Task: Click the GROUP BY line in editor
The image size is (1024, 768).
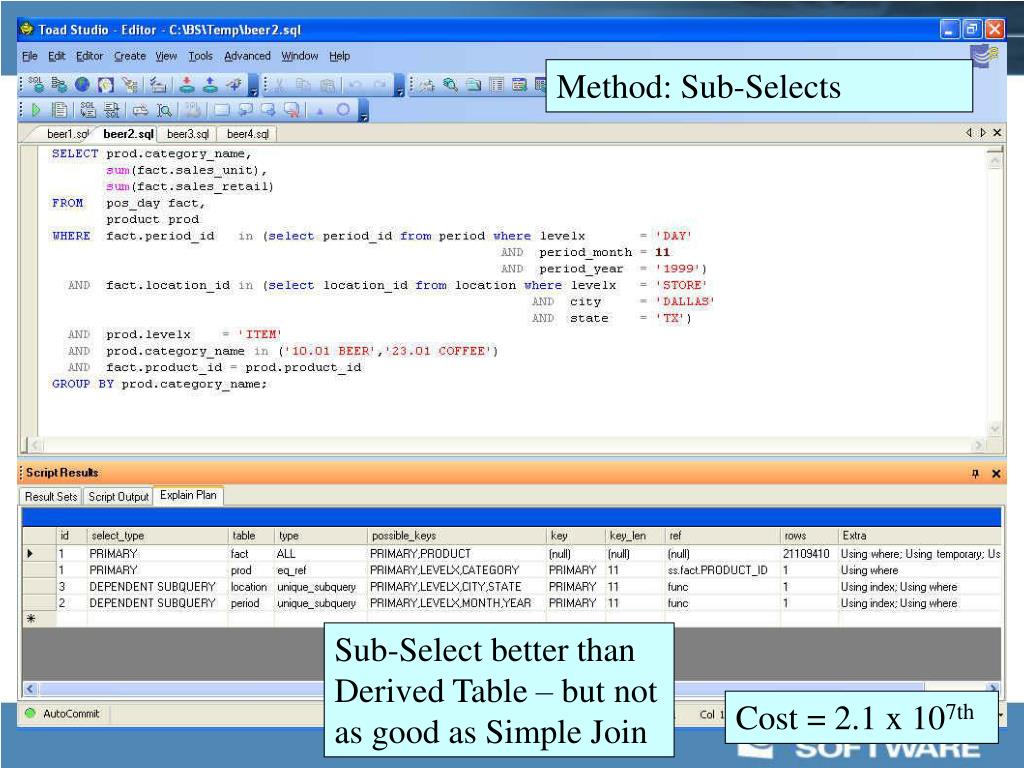Action: click(x=159, y=384)
